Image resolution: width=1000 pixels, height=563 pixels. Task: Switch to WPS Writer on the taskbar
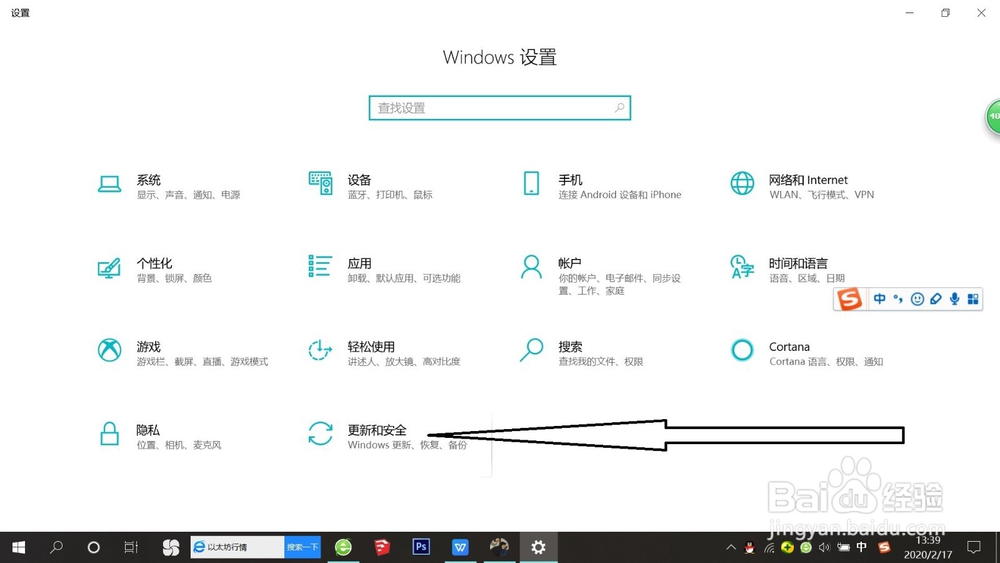(460, 547)
